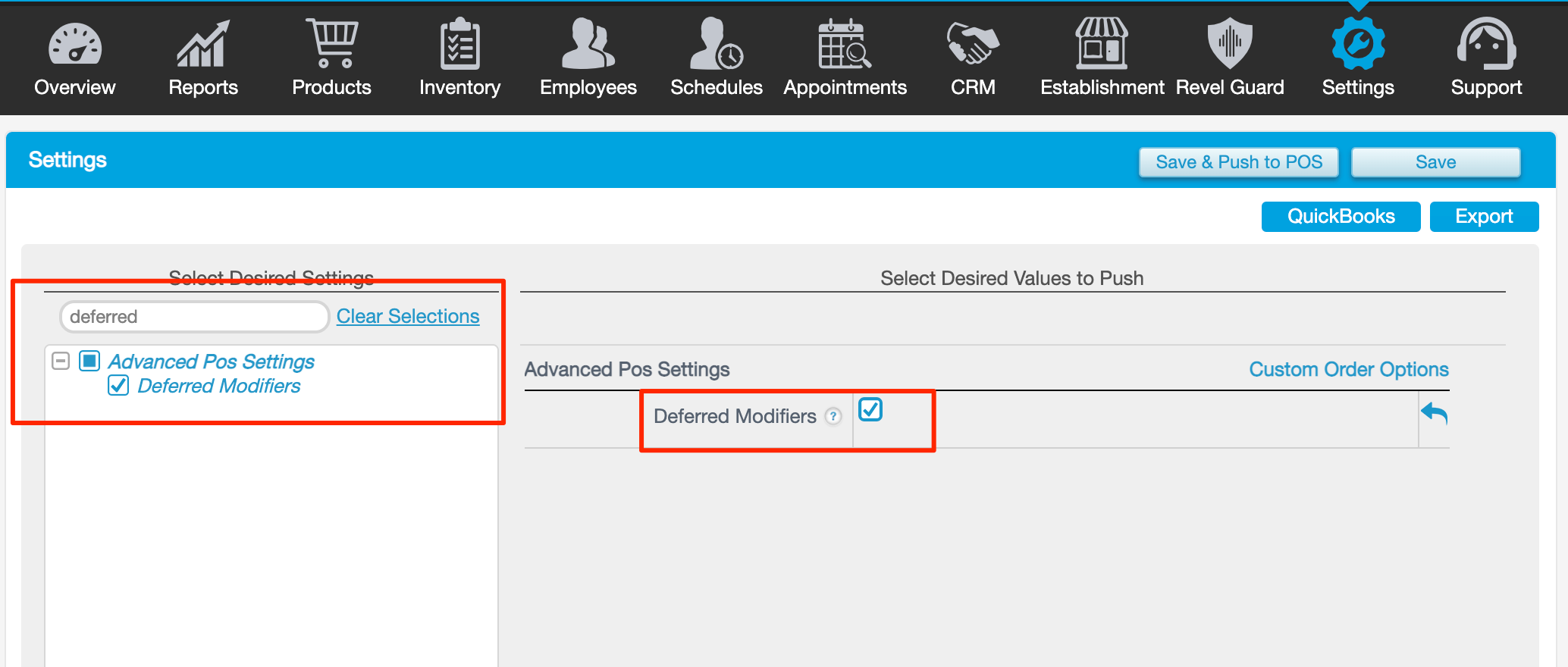Click the settings search field containing 'deferred'

tap(193, 317)
